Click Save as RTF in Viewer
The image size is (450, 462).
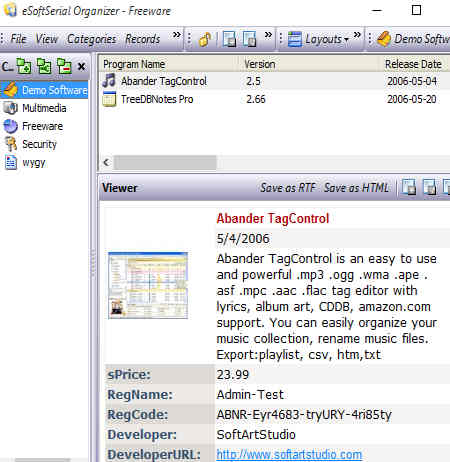click(288, 188)
